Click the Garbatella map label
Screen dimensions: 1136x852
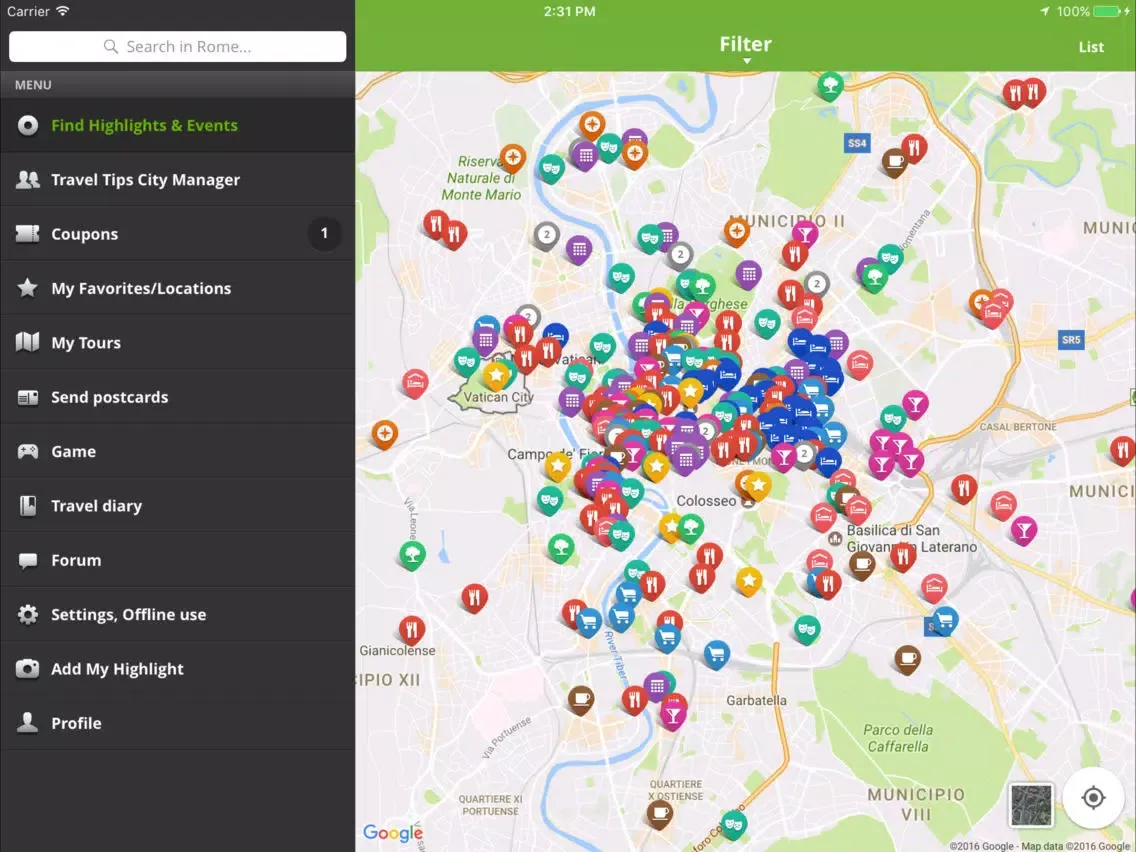point(756,701)
